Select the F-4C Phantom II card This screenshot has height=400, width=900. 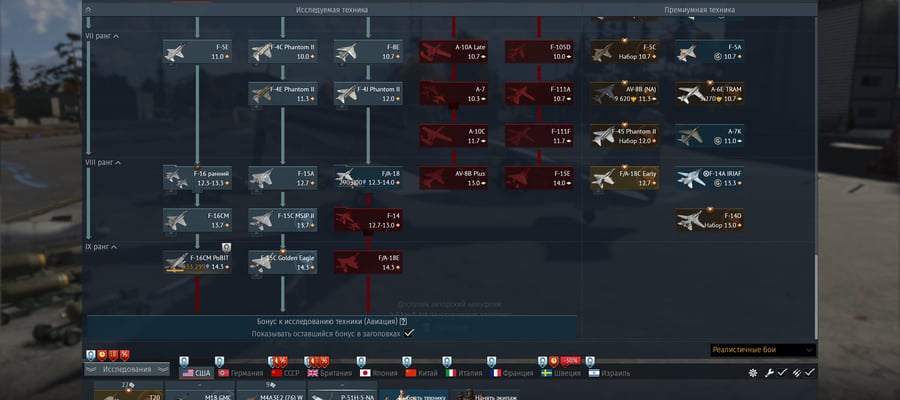click(x=283, y=52)
